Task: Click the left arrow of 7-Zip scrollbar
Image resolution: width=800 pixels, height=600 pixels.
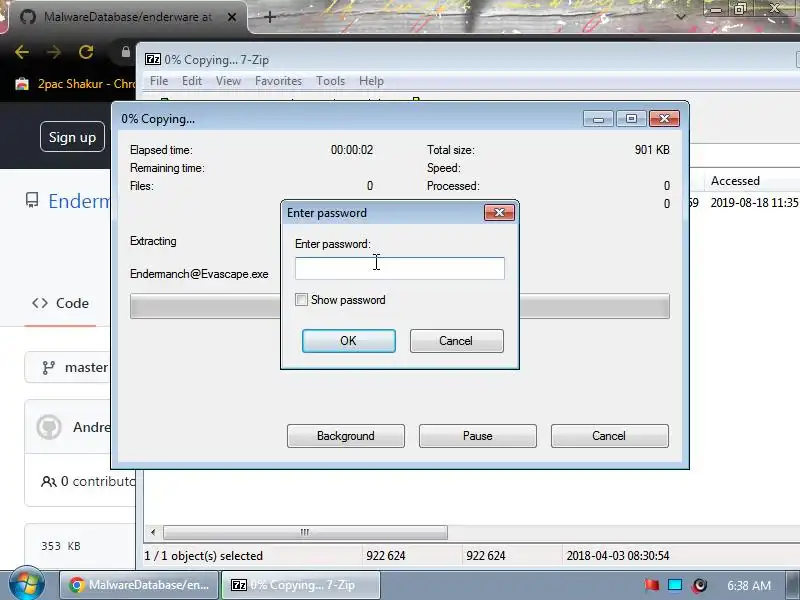Action: (153, 532)
